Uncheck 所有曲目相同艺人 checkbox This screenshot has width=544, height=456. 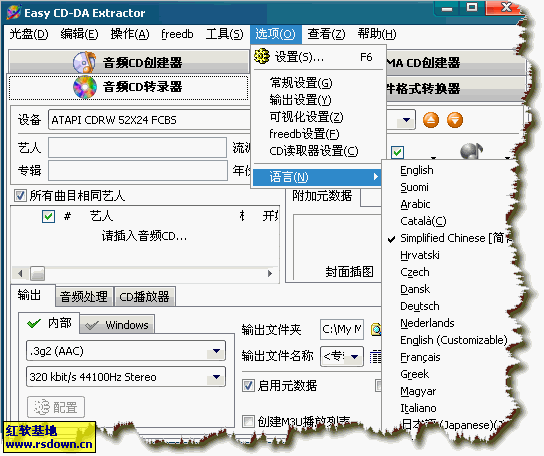click(20, 196)
